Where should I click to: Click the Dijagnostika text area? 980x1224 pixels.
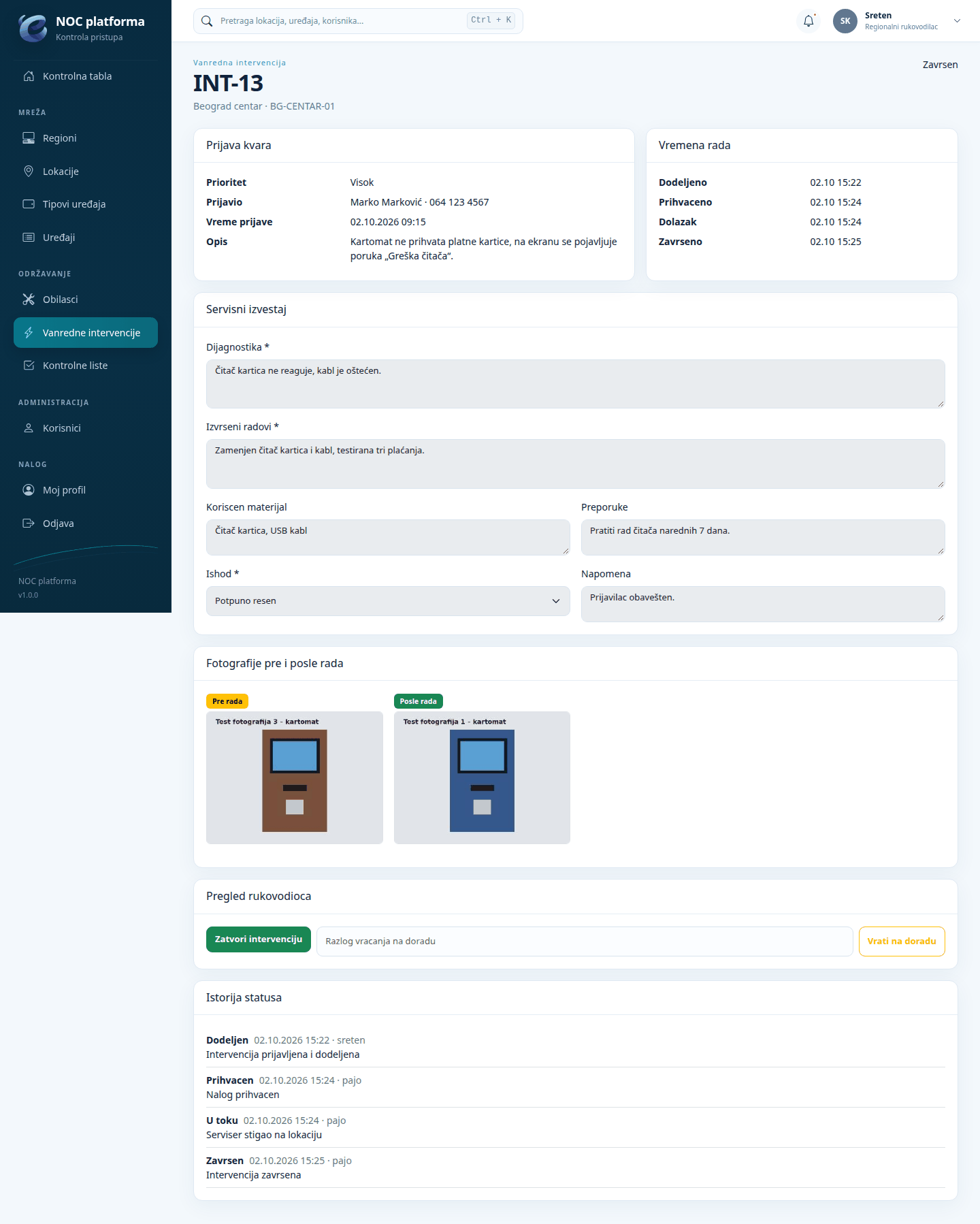[x=576, y=384]
